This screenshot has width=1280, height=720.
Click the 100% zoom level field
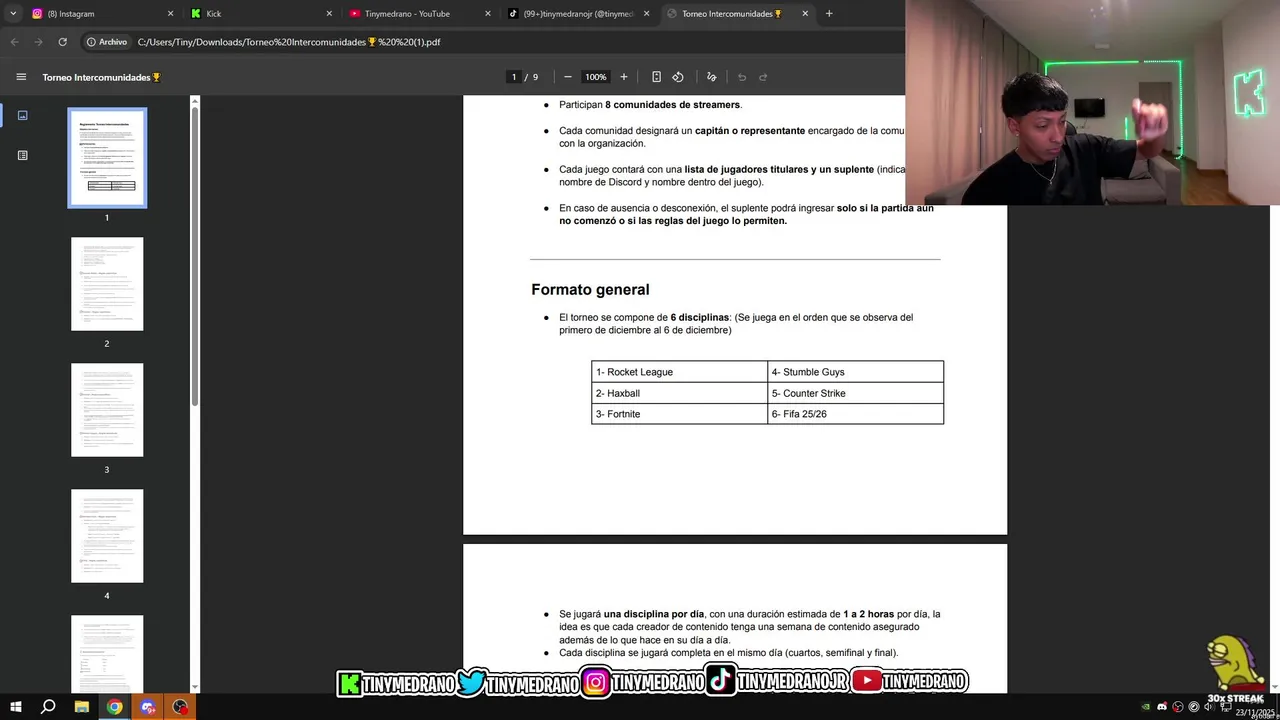[596, 77]
